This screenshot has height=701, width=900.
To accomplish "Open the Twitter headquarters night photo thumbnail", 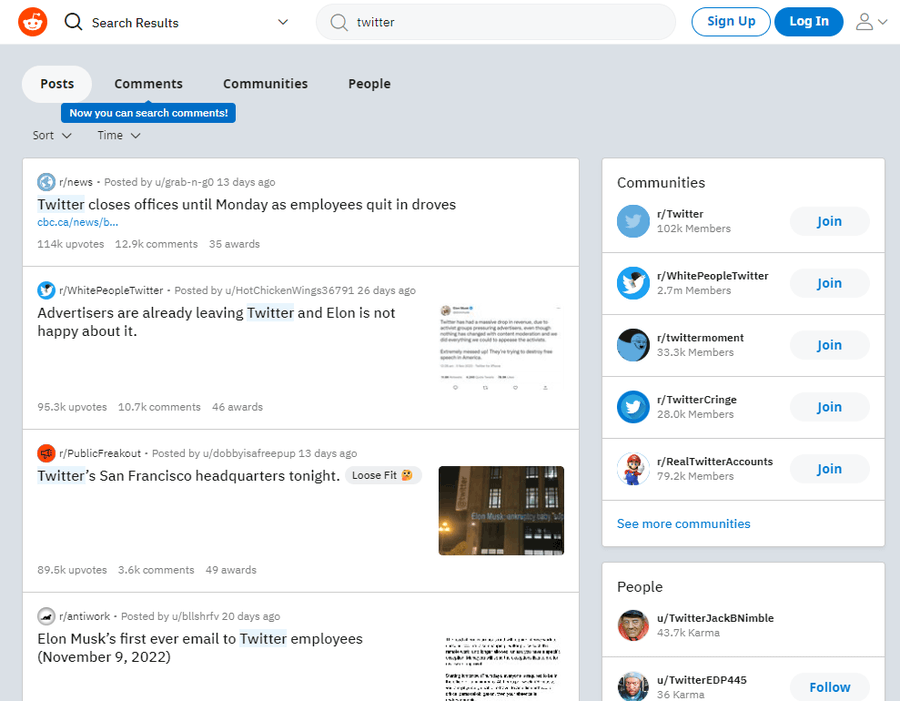I will pyautogui.click(x=501, y=511).
